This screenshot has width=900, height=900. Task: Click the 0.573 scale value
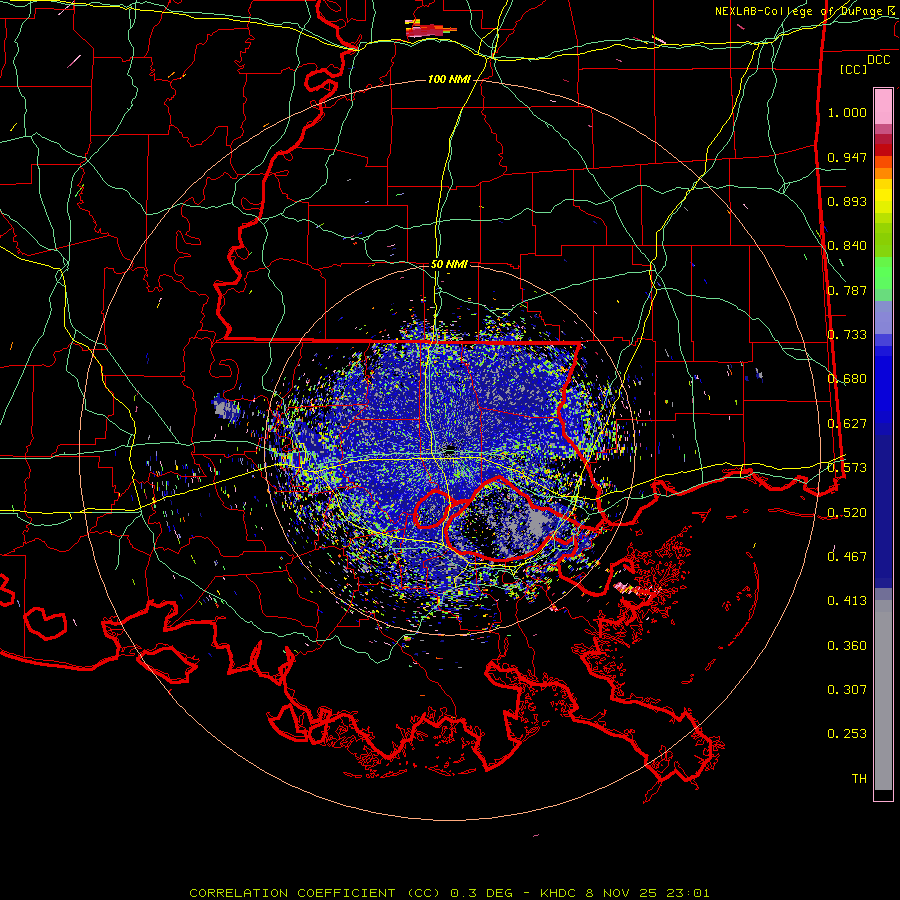pos(847,468)
